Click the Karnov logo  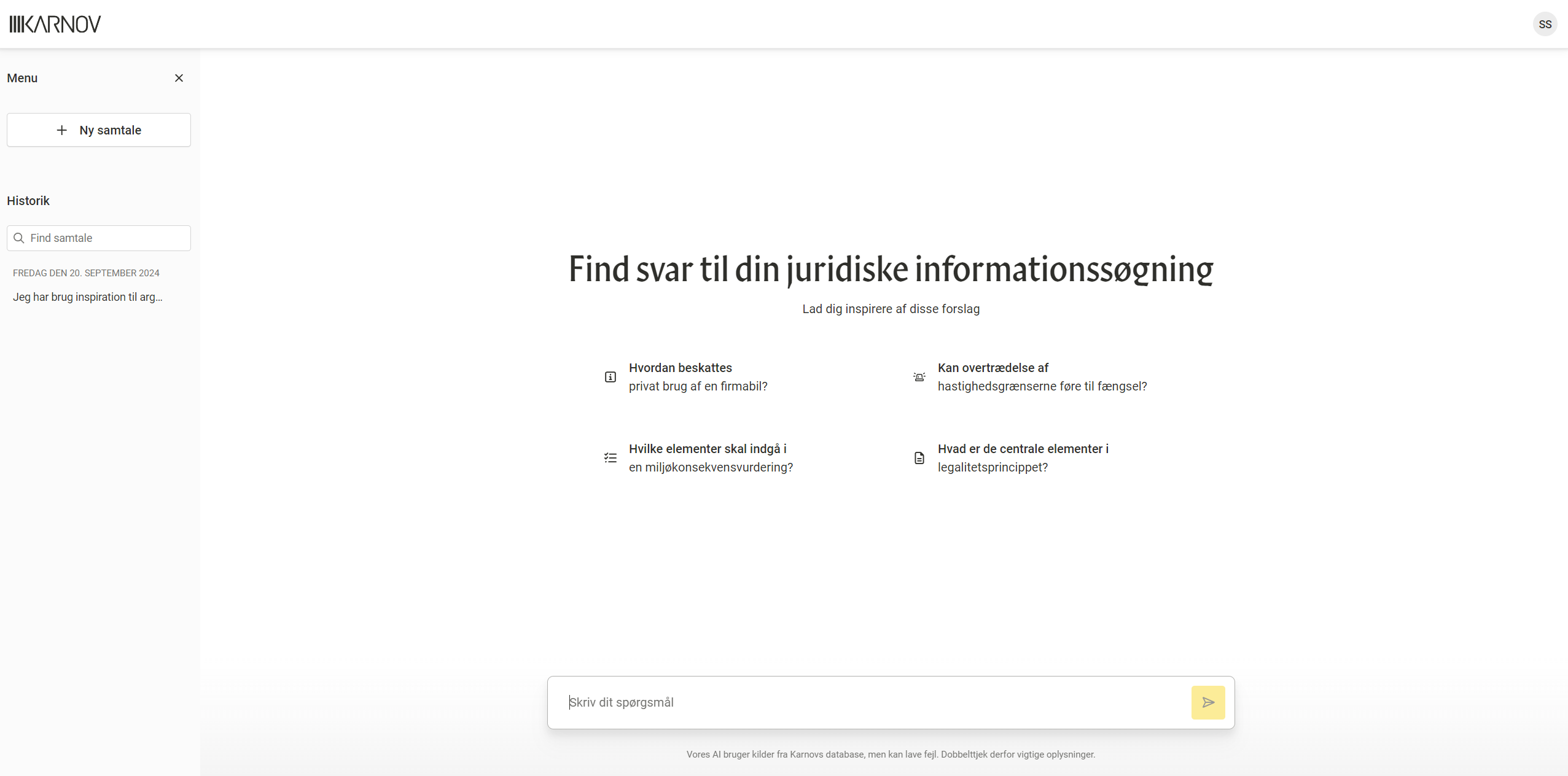pyautogui.click(x=55, y=24)
